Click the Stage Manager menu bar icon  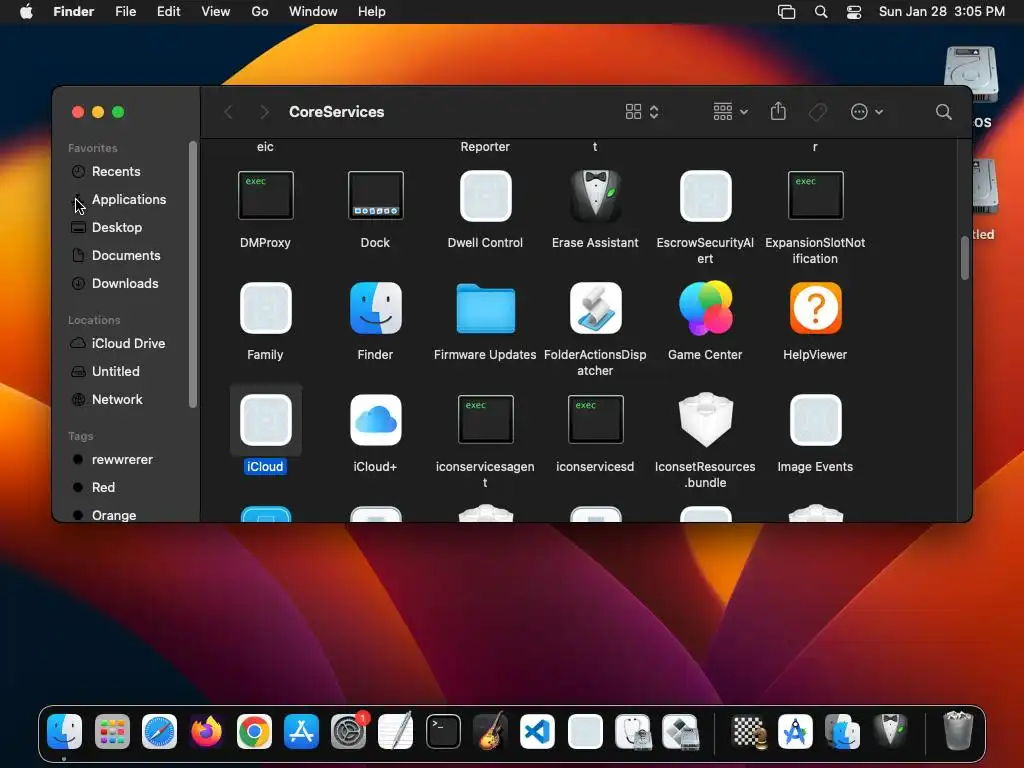click(786, 12)
